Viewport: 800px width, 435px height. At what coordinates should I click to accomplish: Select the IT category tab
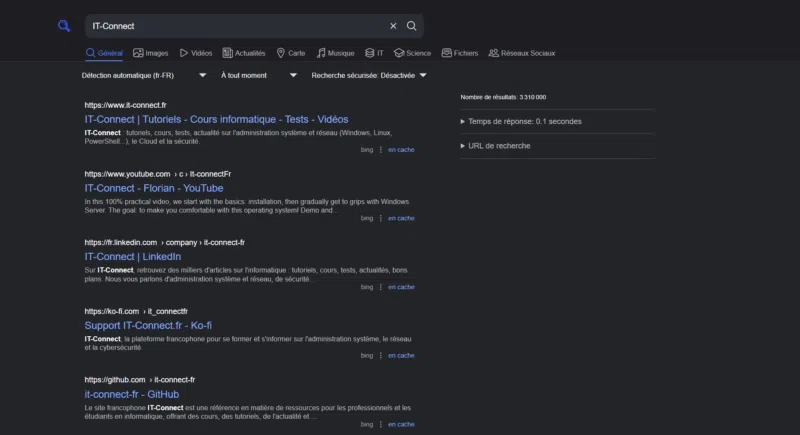(374, 53)
